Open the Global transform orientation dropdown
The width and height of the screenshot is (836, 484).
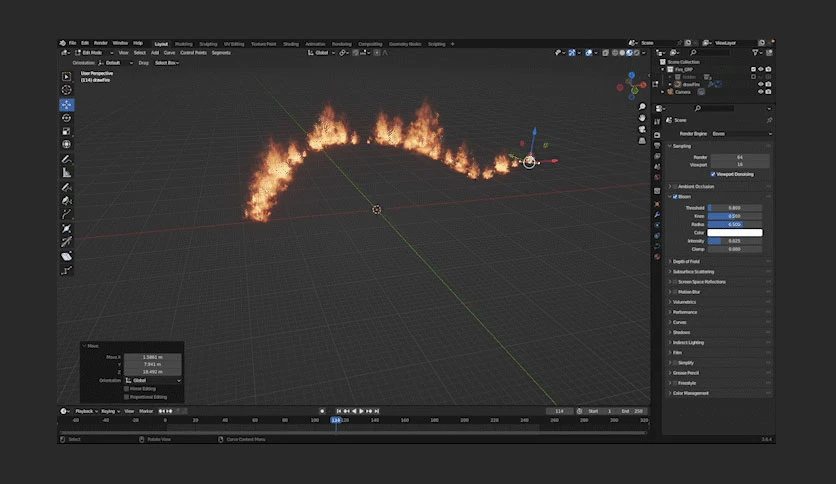point(321,53)
